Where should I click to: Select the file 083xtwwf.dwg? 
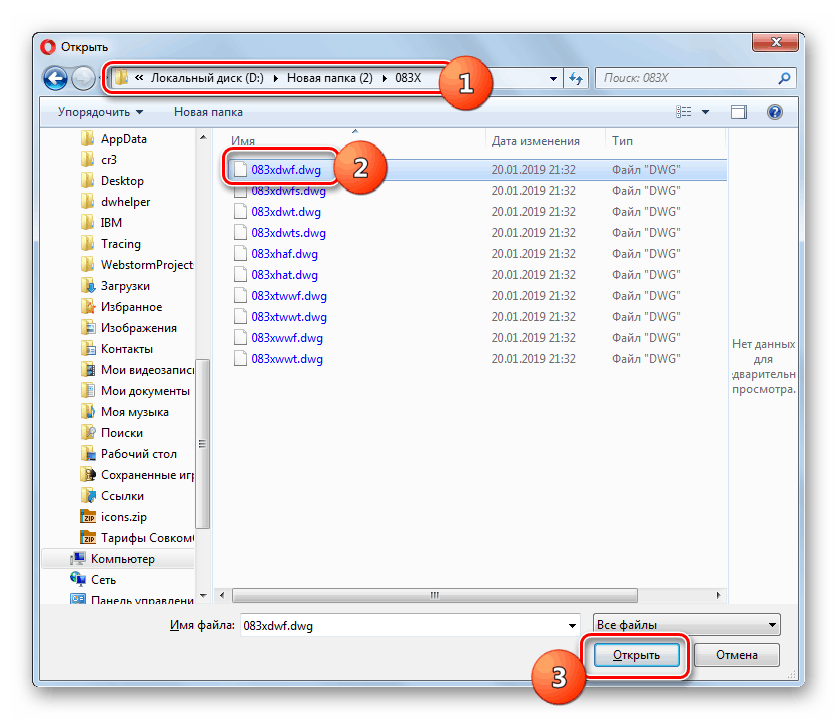pyautogui.click(x=289, y=296)
